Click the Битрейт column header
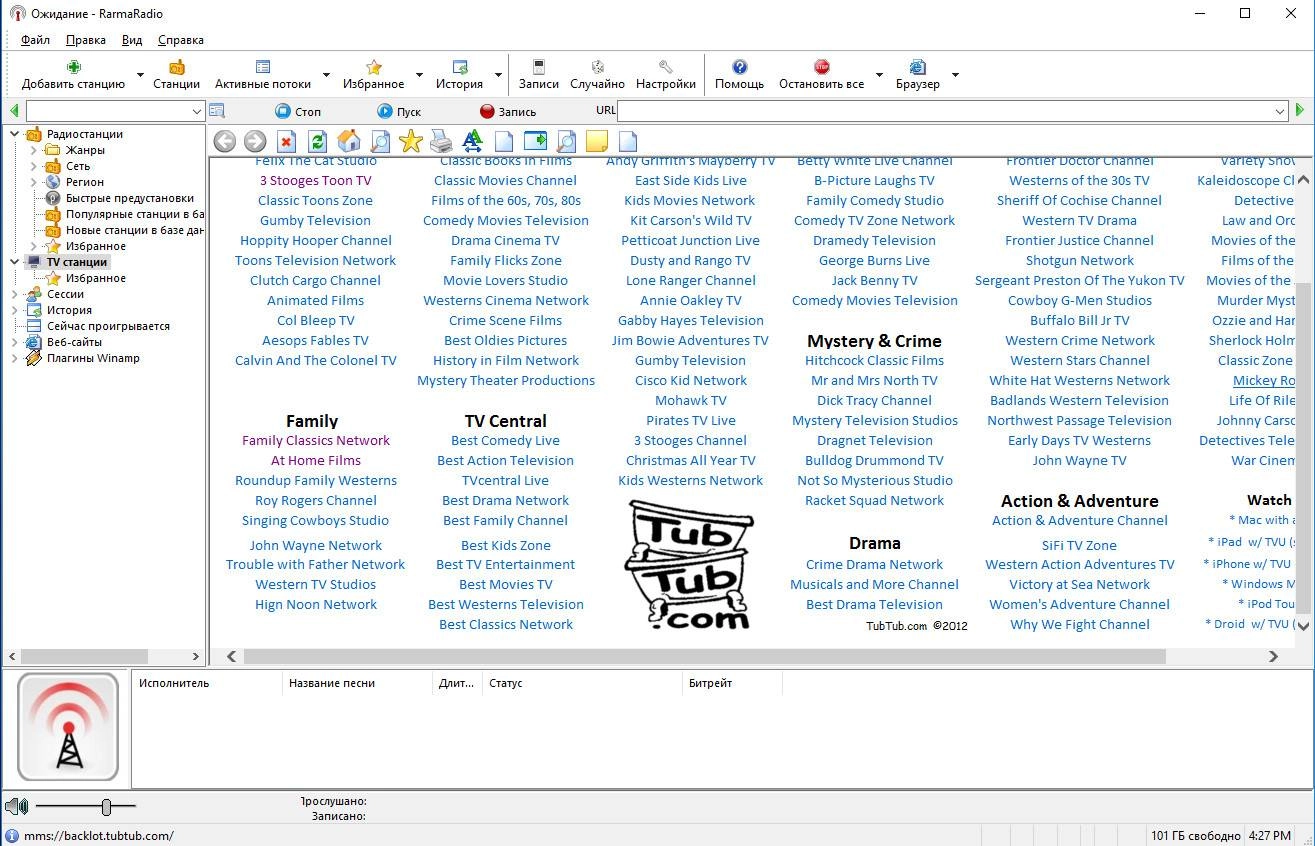The width and height of the screenshot is (1315, 846). pos(732,683)
